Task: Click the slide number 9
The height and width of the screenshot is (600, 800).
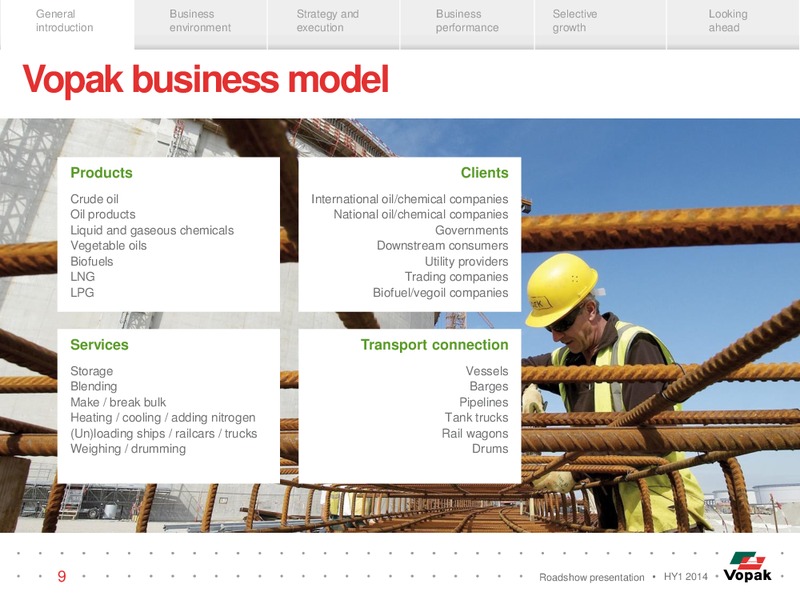Action: [62, 577]
